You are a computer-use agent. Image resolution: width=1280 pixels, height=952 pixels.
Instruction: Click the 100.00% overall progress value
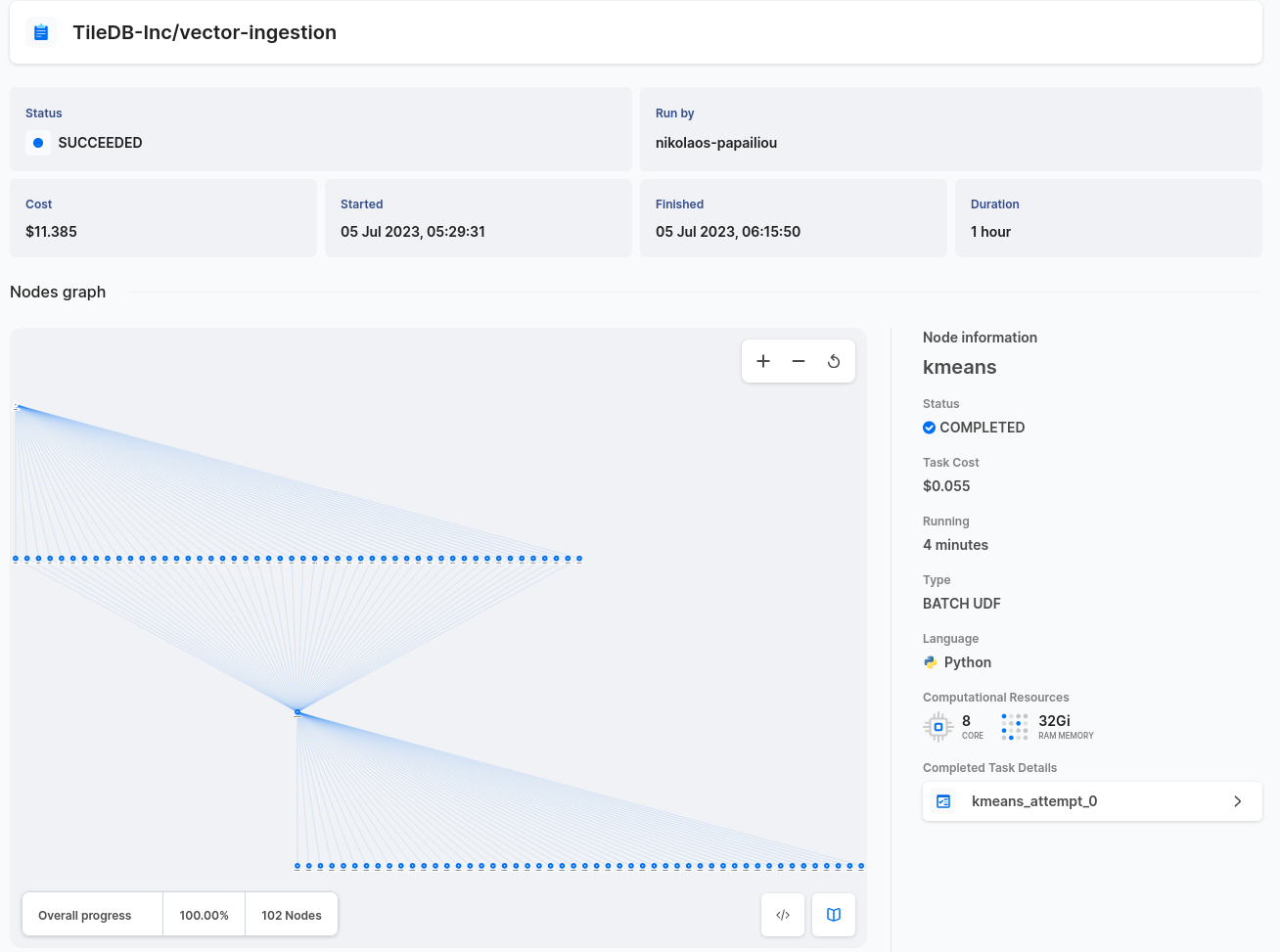(204, 915)
